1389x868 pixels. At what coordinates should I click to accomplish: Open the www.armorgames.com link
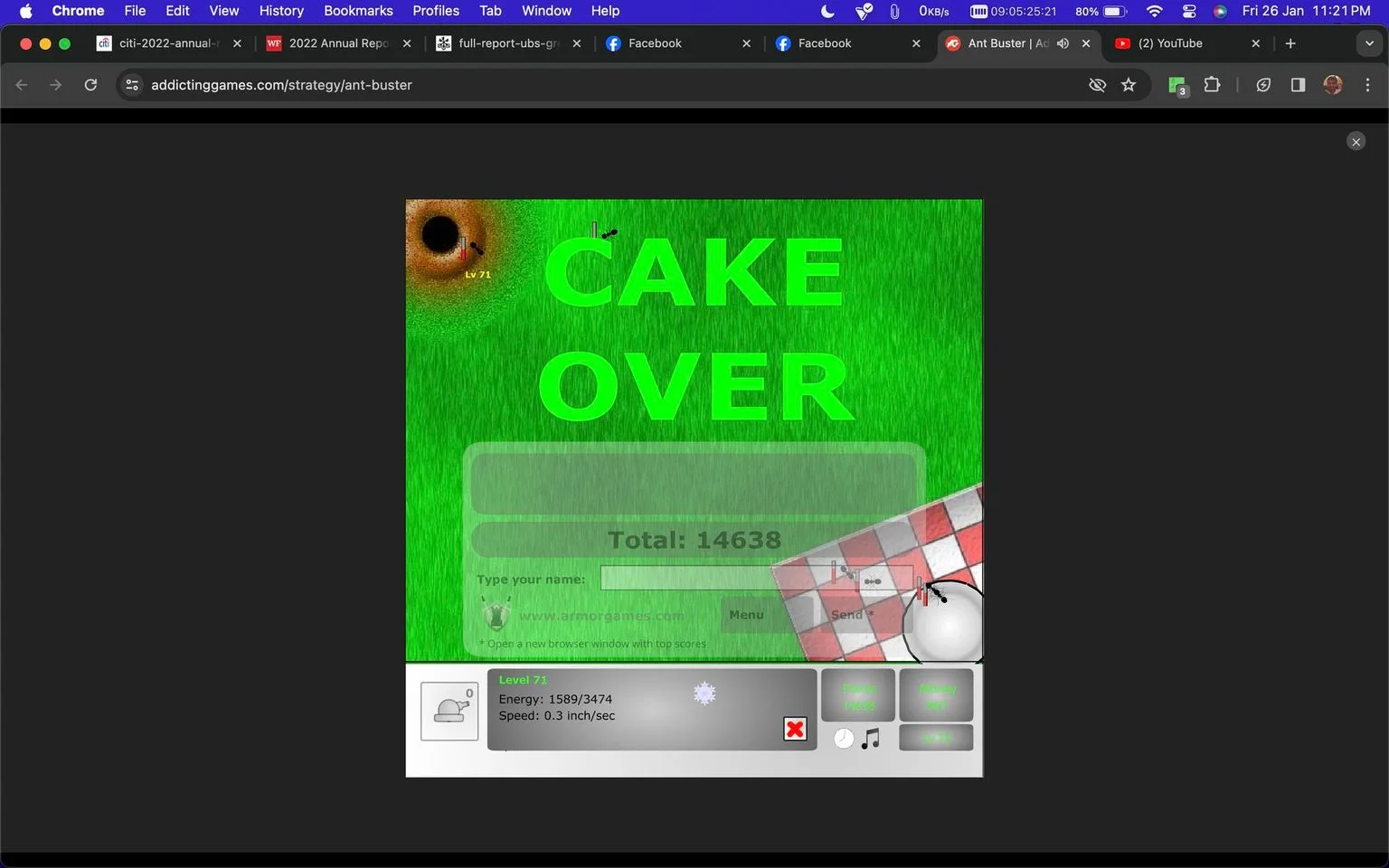point(601,616)
